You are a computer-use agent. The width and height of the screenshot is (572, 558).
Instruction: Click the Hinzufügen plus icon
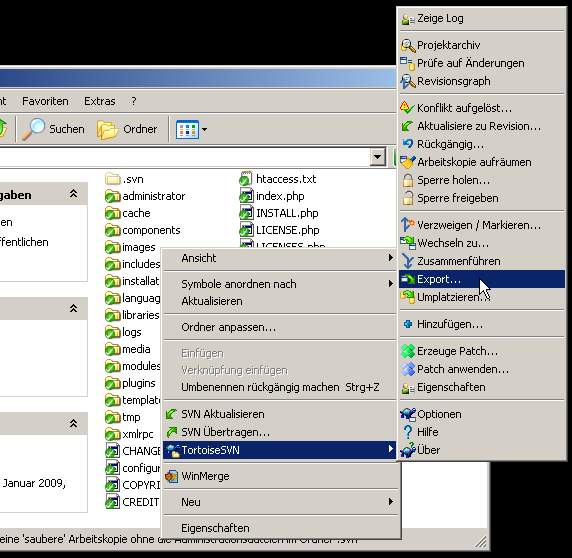pos(408,324)
